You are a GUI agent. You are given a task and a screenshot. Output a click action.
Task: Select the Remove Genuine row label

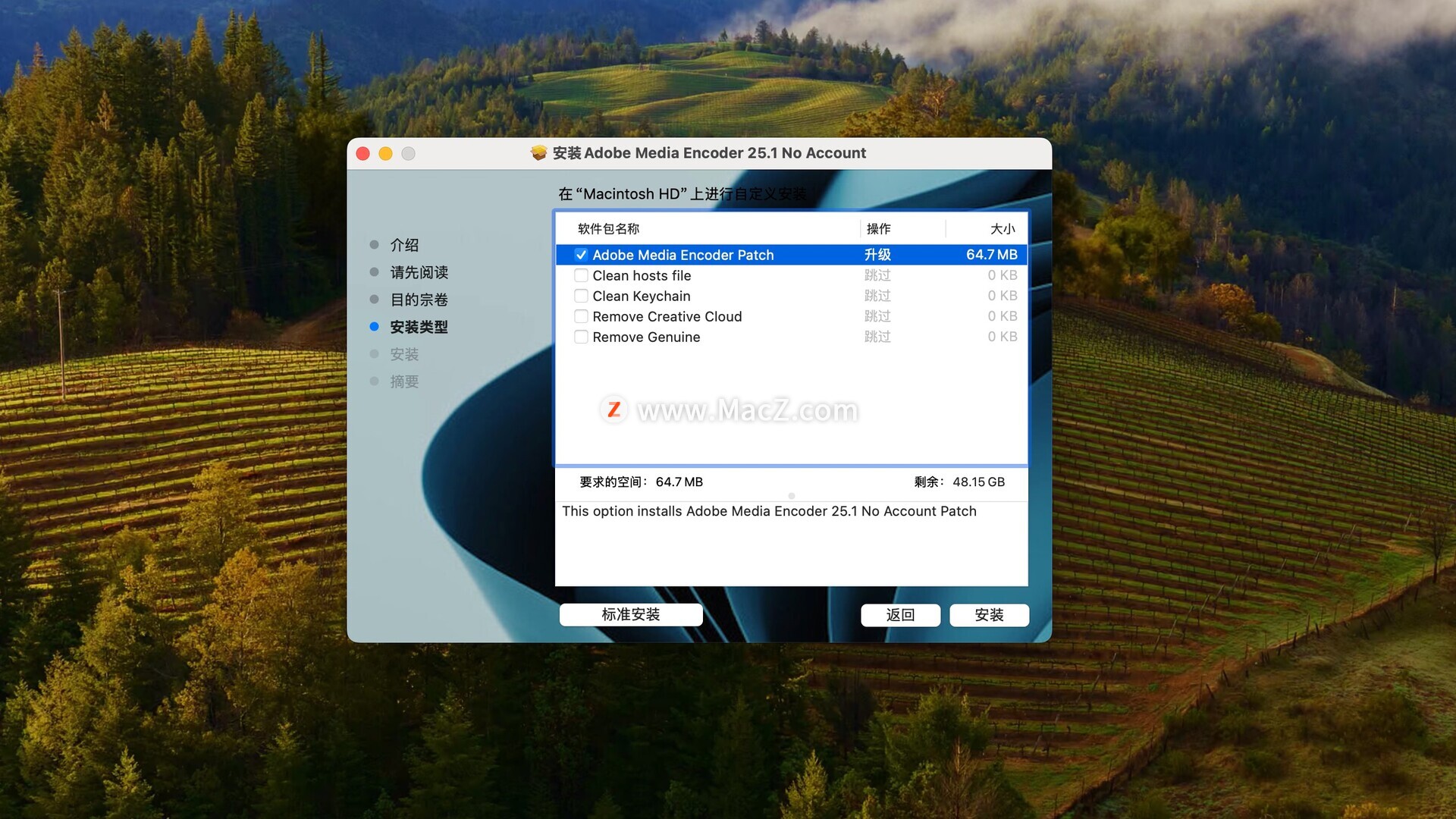pyautogui.click(x=646, y=337)
